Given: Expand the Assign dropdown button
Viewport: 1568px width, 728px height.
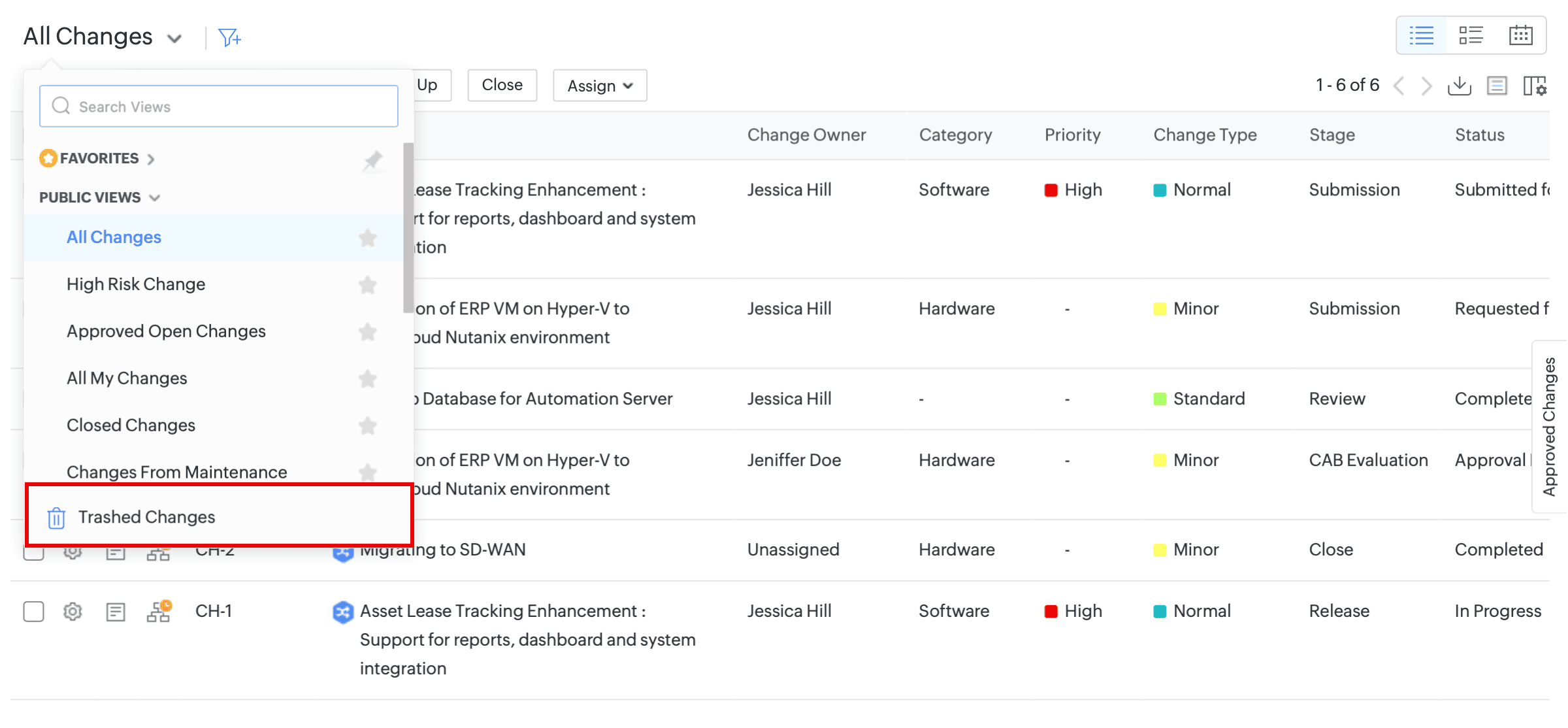Looking at the screenshot, I should [600, 86].
